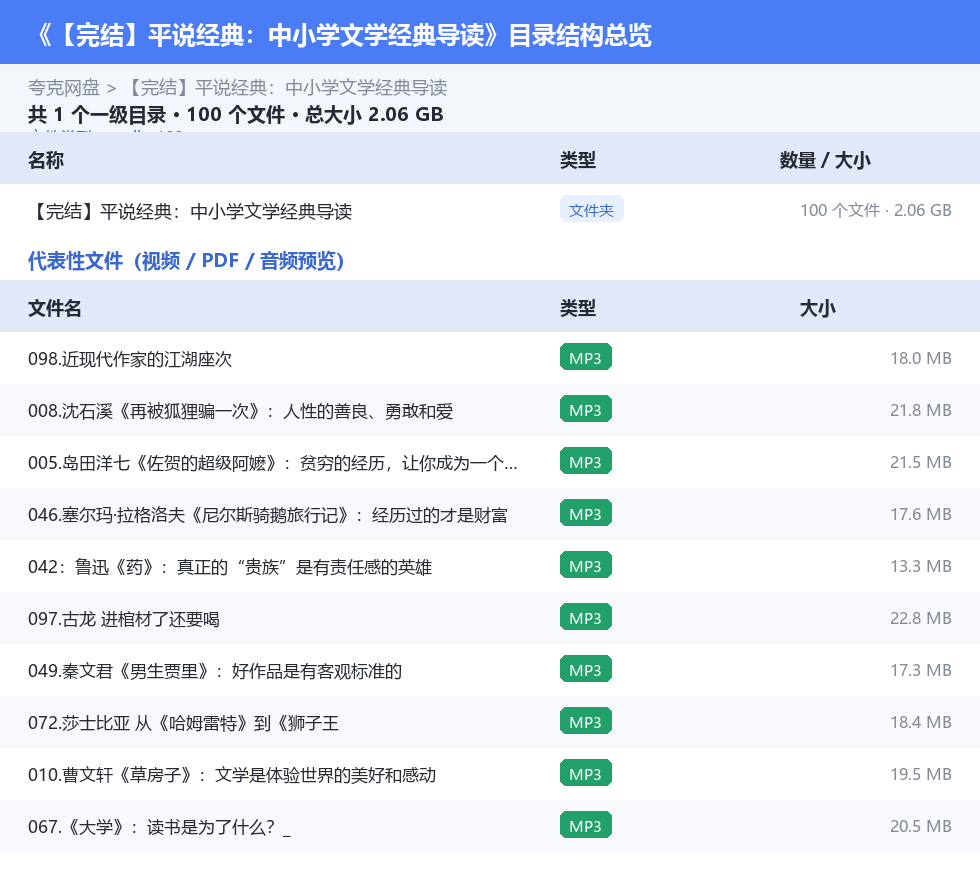Click the 名称 column header
Image resolution: width=980 pixels, height=884 pixels.
(46, 161)
